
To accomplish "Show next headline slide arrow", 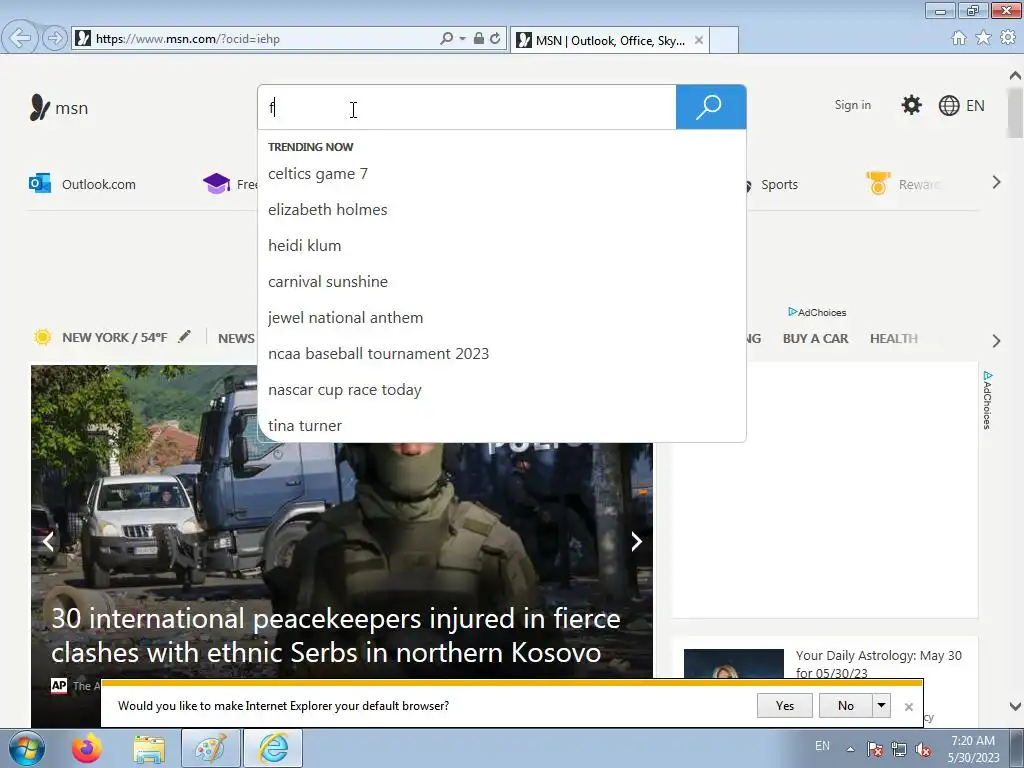I will [636, 541].
